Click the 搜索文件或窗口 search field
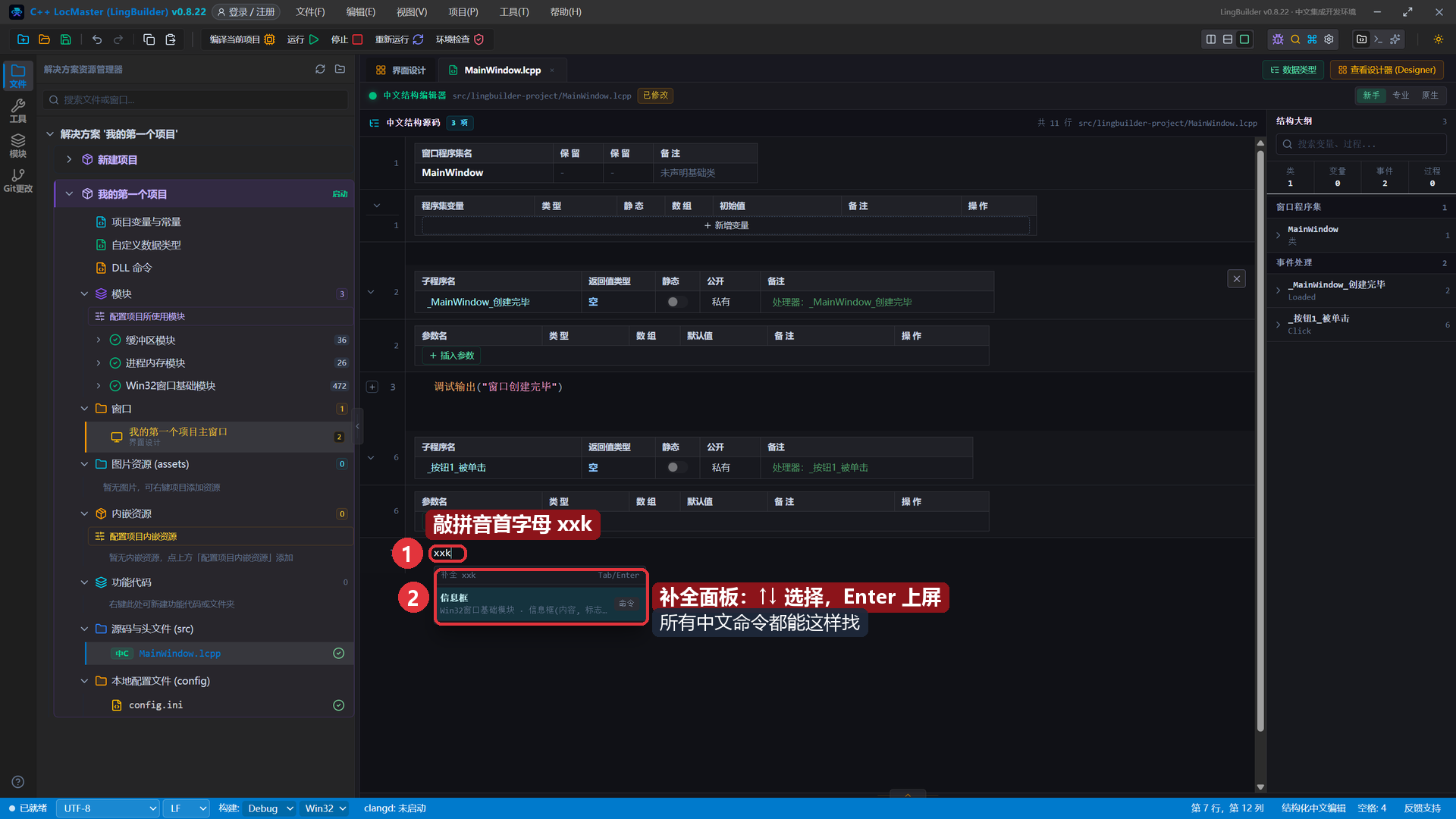Viewport: 1456px width, 819px height. point(196,99)
